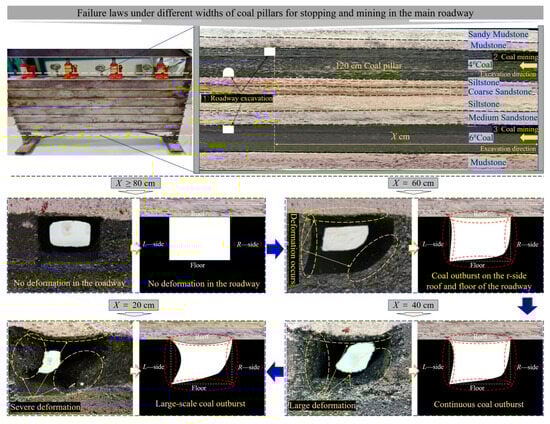Viewport: 550px width, 424px height.
Task: Open the 'Severe deformation' roadway photo
Action: coord(70,368)
